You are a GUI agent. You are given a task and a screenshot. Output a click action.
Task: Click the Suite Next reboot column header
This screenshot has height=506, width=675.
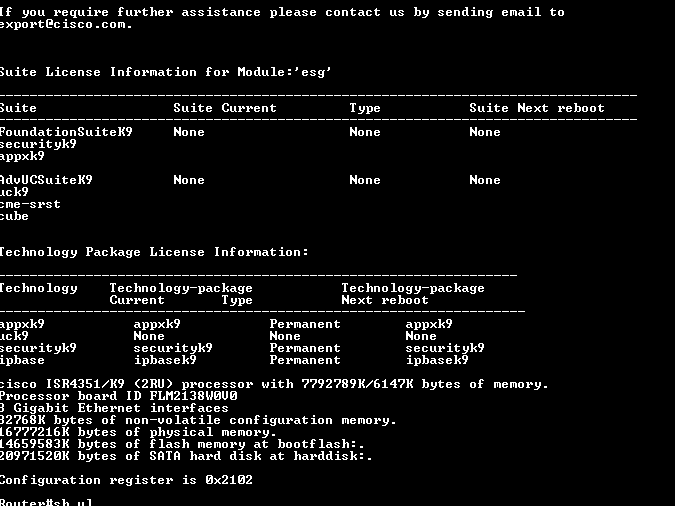pyautogui.click(x=537, y=108)
